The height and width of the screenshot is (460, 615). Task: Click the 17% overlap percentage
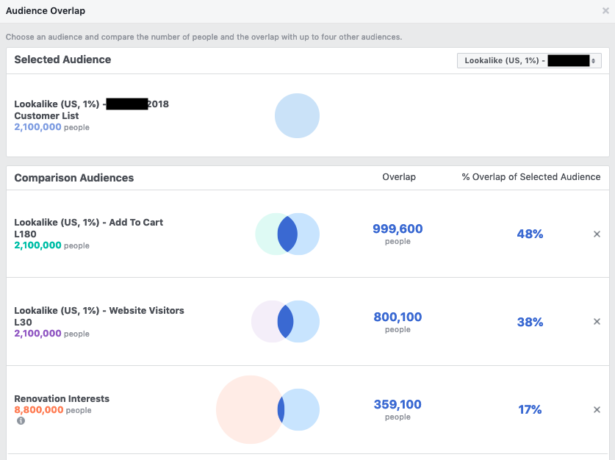coord(530,409)
